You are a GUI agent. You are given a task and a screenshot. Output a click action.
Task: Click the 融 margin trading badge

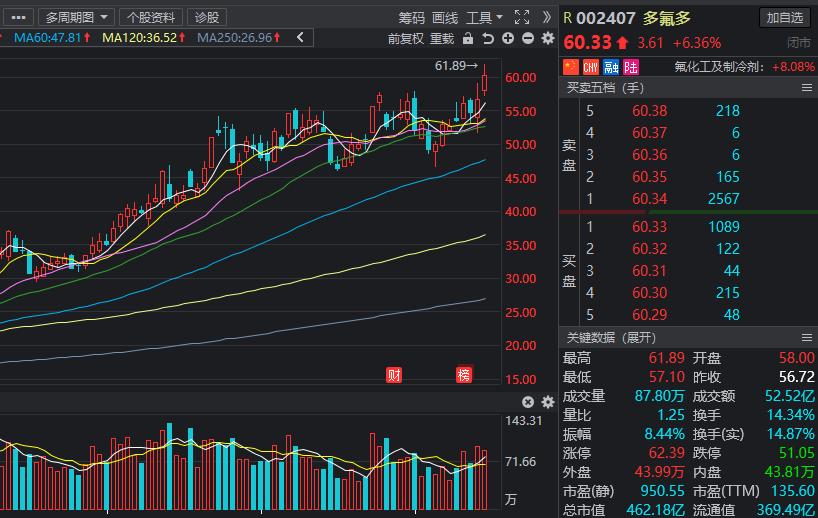coord(610,67)
